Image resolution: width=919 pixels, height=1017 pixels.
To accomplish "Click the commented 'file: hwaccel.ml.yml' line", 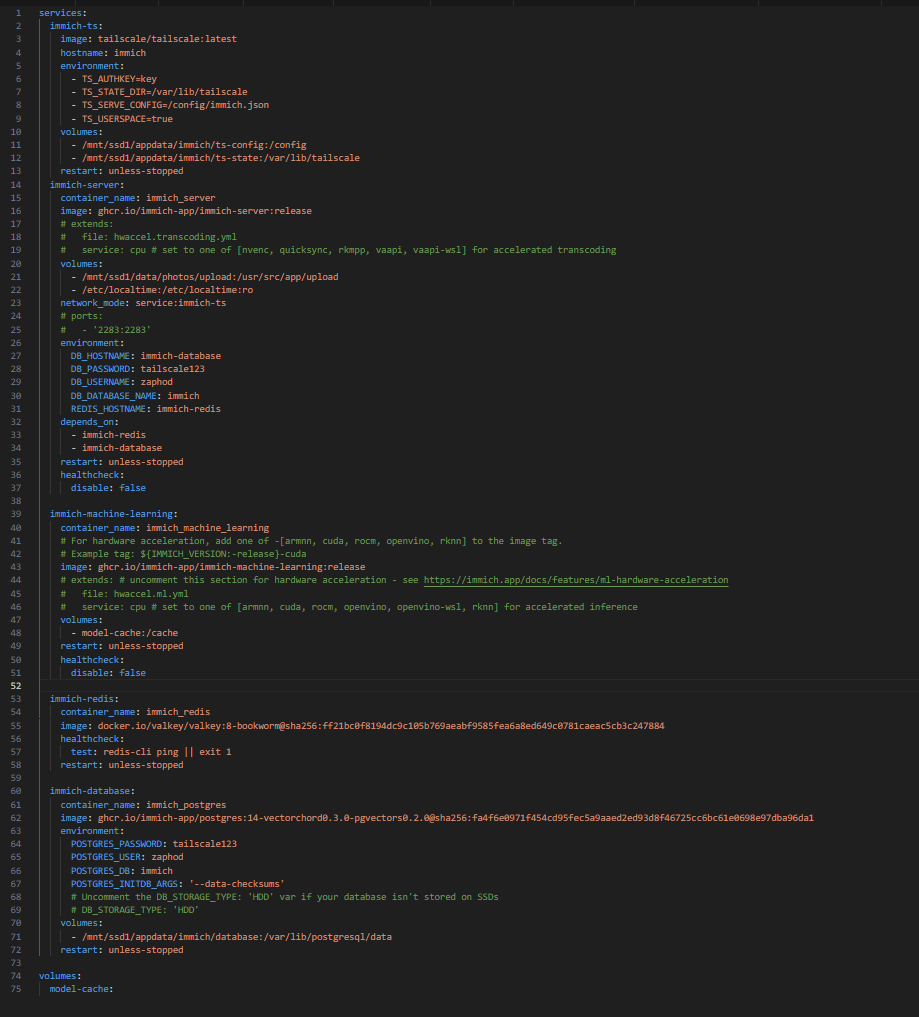I will click(125, 593).
